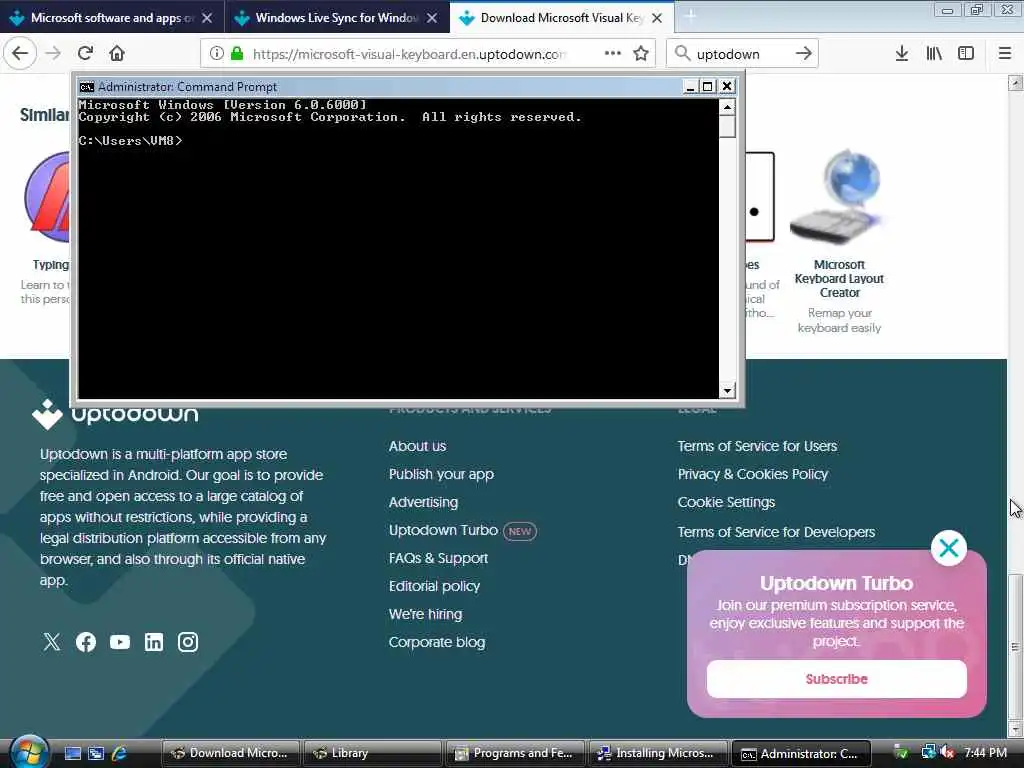
Task: Bookmark this page with the star icon
Action: tap(641, 54)
